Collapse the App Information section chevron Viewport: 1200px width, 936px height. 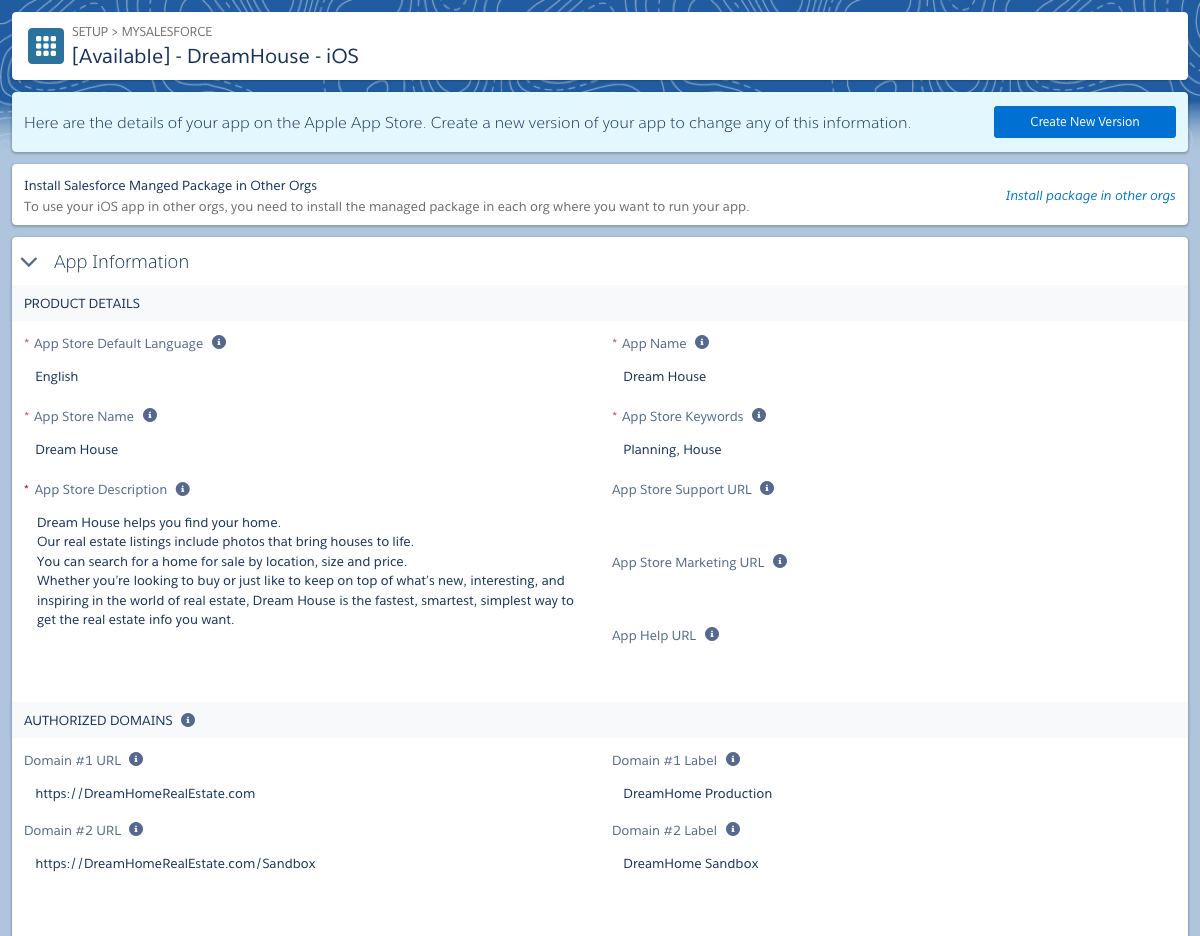pos(30,262)
